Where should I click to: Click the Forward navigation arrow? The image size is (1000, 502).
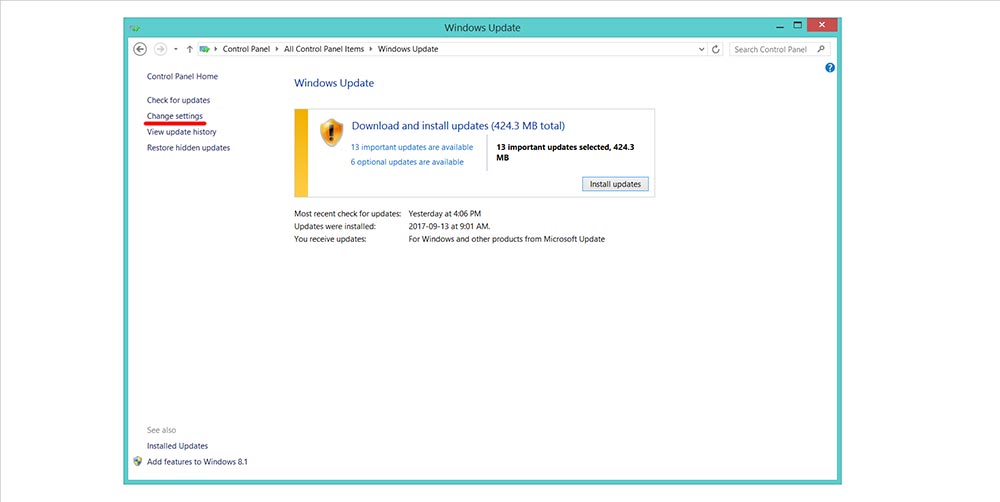160,49
